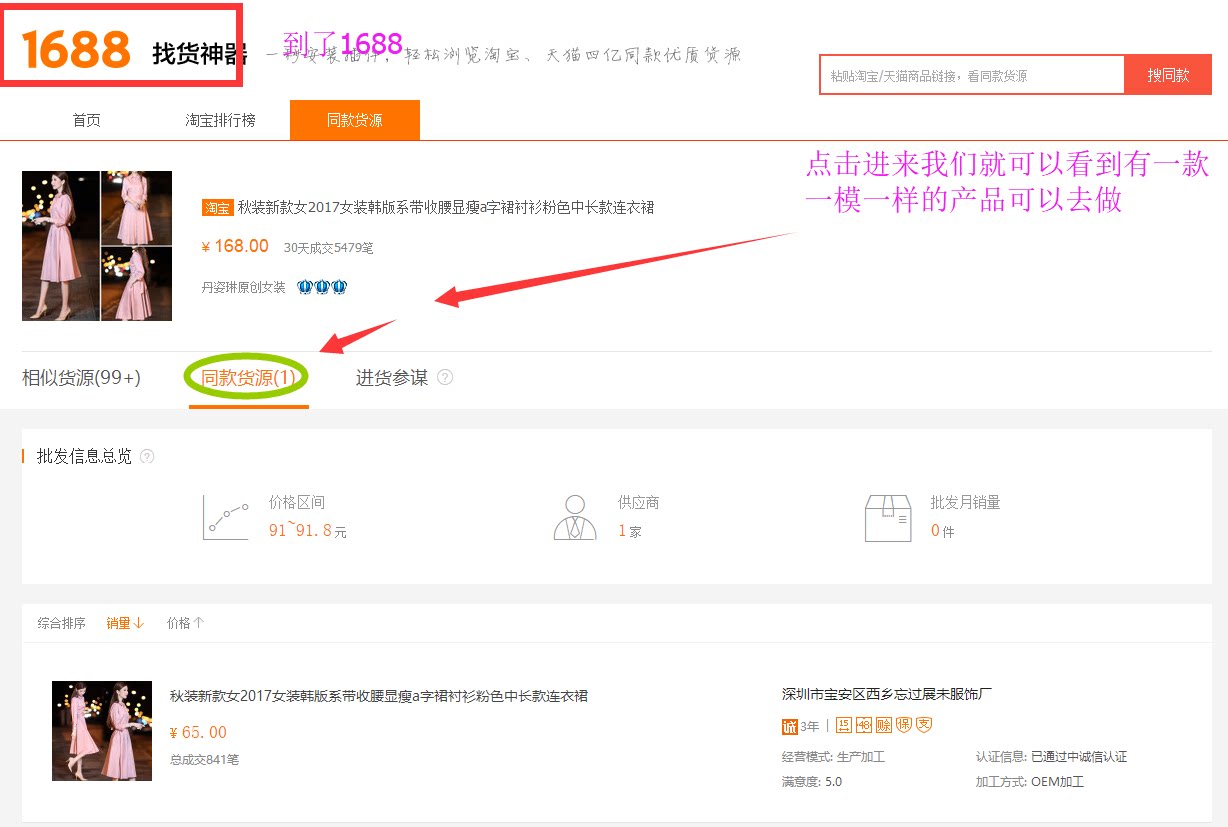Click the 赊 credit badge icon
1228x827 pixels.
[x=884, y=725]
